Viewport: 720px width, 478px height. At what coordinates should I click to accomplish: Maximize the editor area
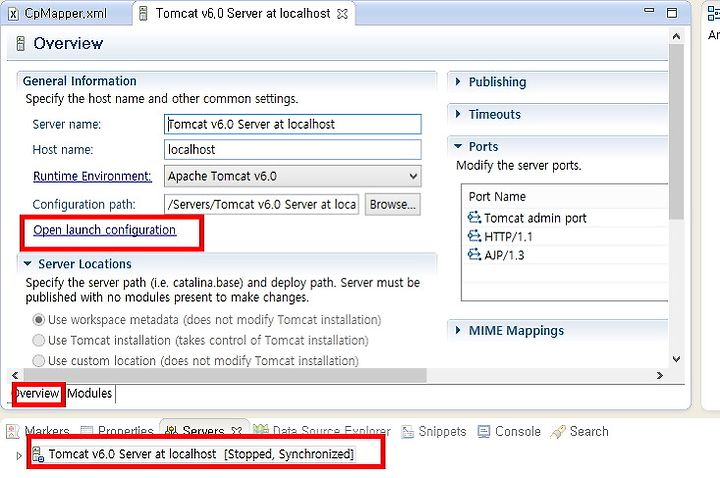coord(672,13)
